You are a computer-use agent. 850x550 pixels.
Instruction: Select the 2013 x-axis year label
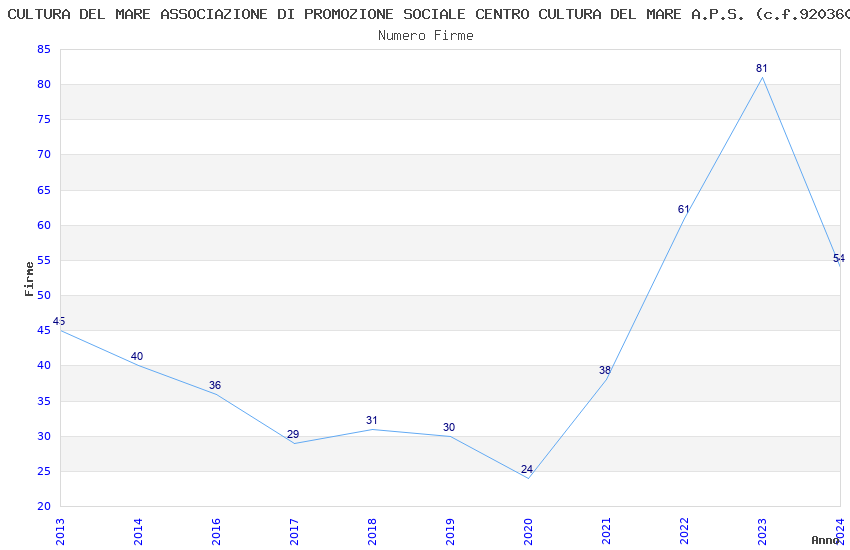pos(60,532)
